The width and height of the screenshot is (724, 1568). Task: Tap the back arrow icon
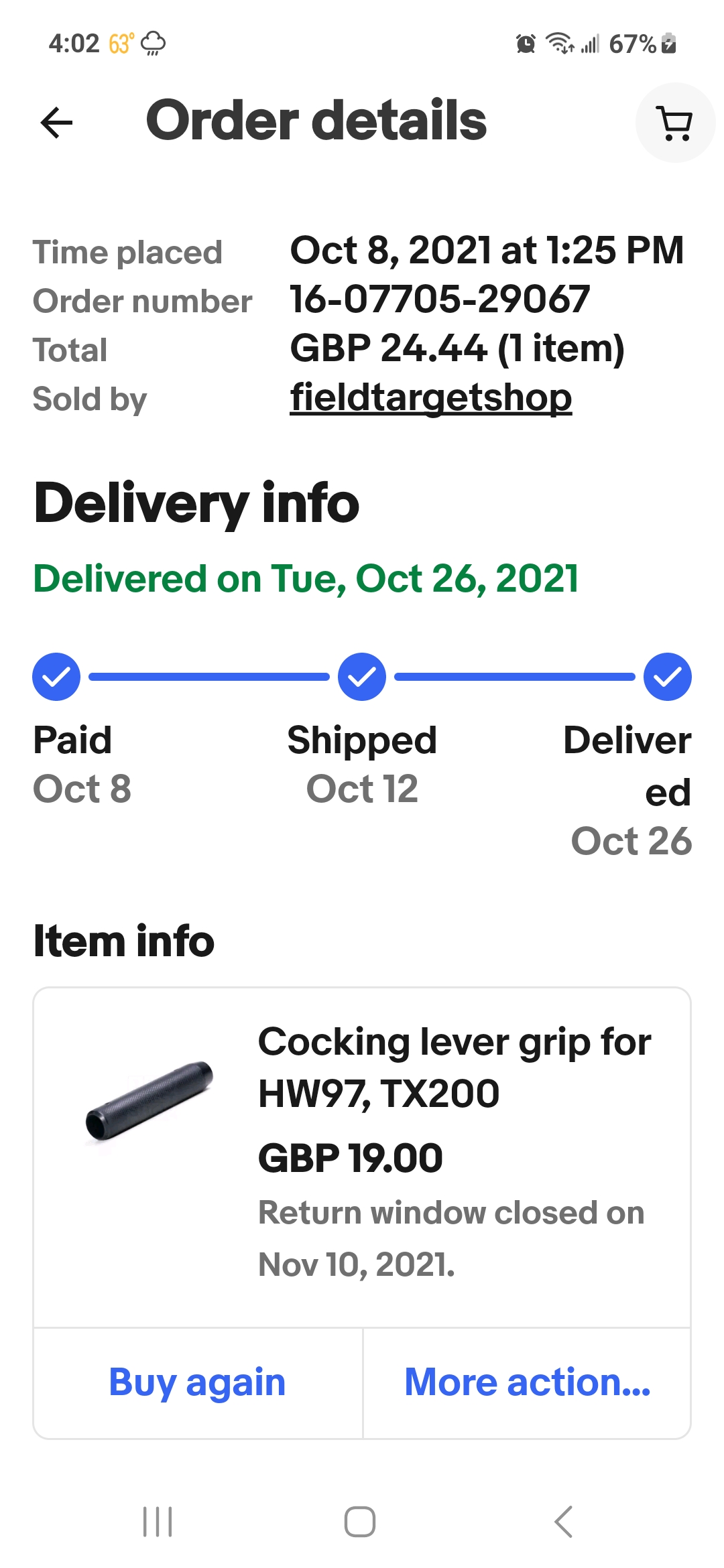[56, 123]
